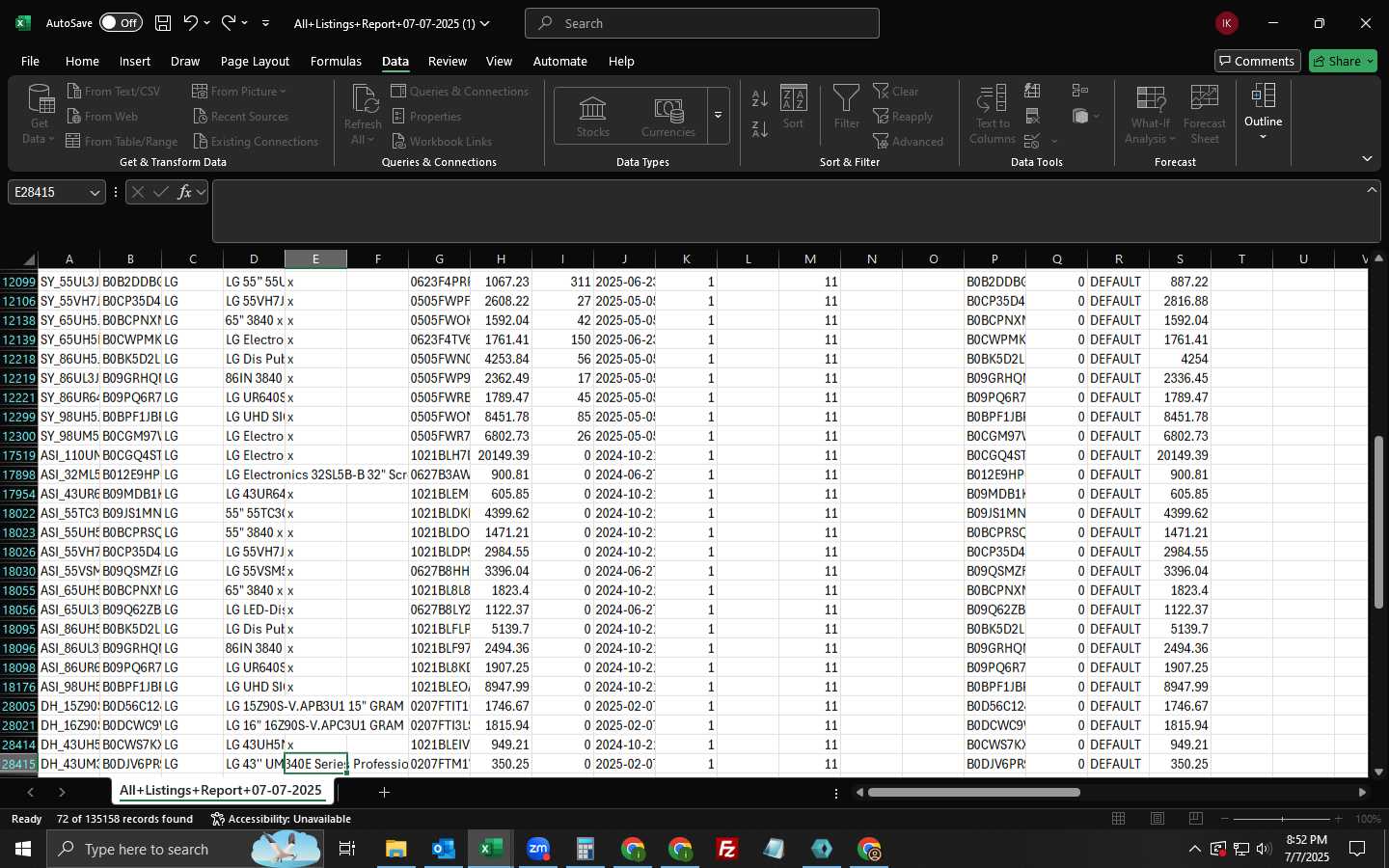
Task: Click the Redo arrow icon
Action: click(x=229, y=23)
